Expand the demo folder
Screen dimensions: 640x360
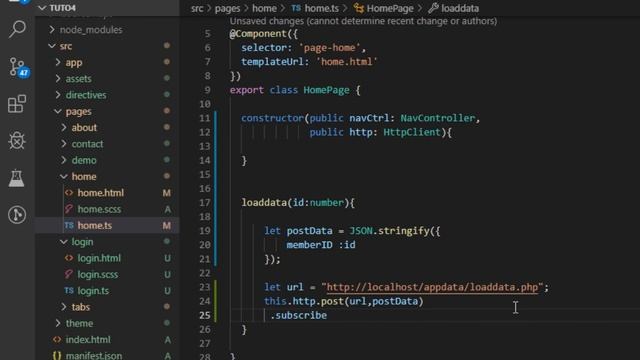(84, 160)
